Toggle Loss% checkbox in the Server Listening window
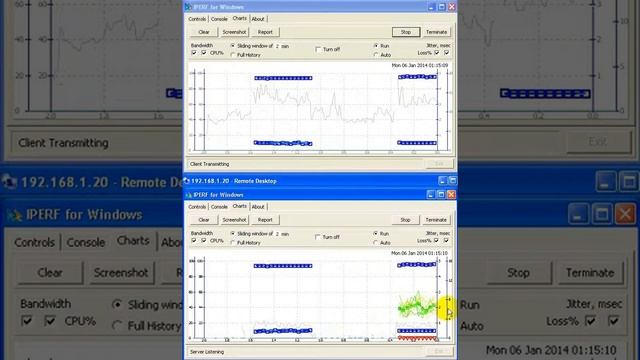640x360 pixels. tap(437, 240)
